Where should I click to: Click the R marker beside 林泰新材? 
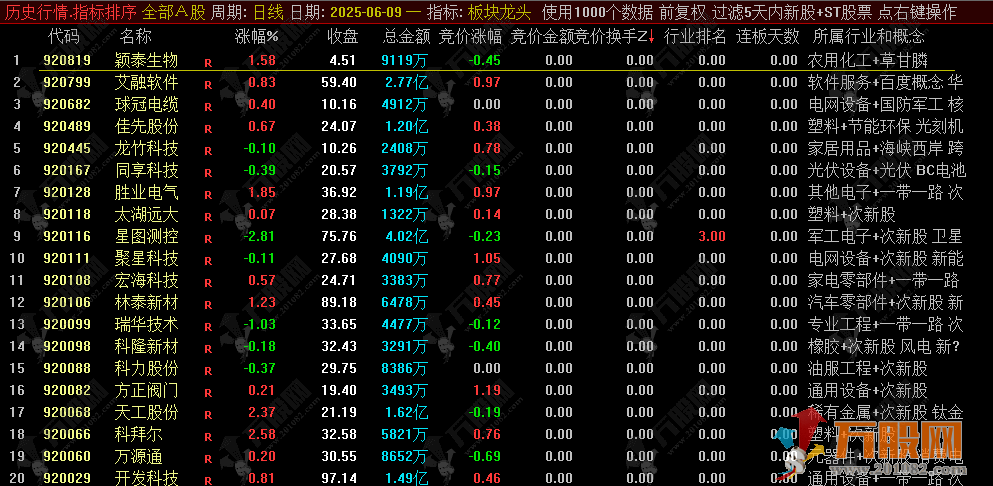click(x=208, y=305)
